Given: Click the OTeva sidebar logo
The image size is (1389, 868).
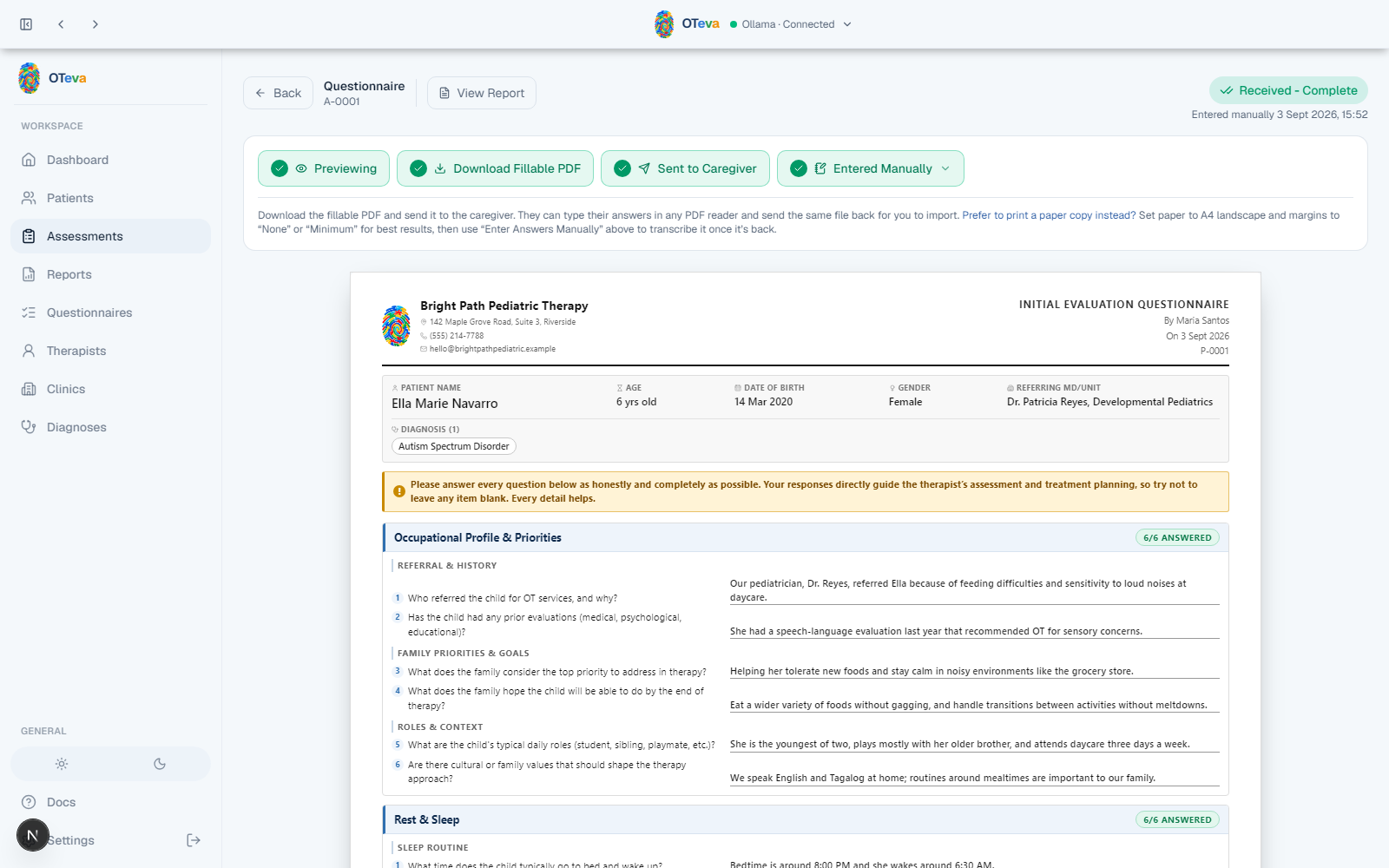Looking at the screenshot, I should 52,78.
